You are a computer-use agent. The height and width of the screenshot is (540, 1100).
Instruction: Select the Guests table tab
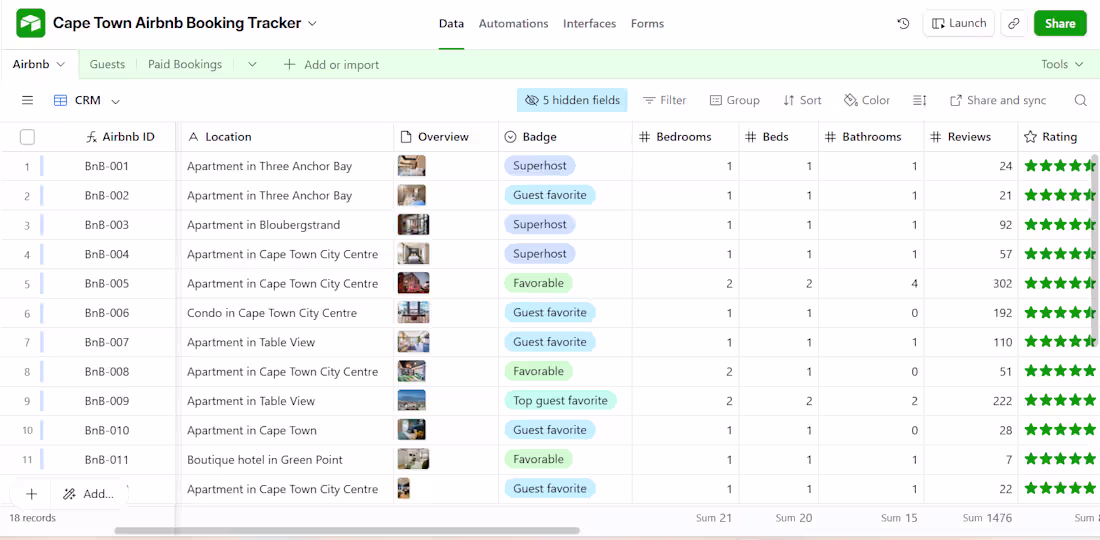click(x=107, y=65)
